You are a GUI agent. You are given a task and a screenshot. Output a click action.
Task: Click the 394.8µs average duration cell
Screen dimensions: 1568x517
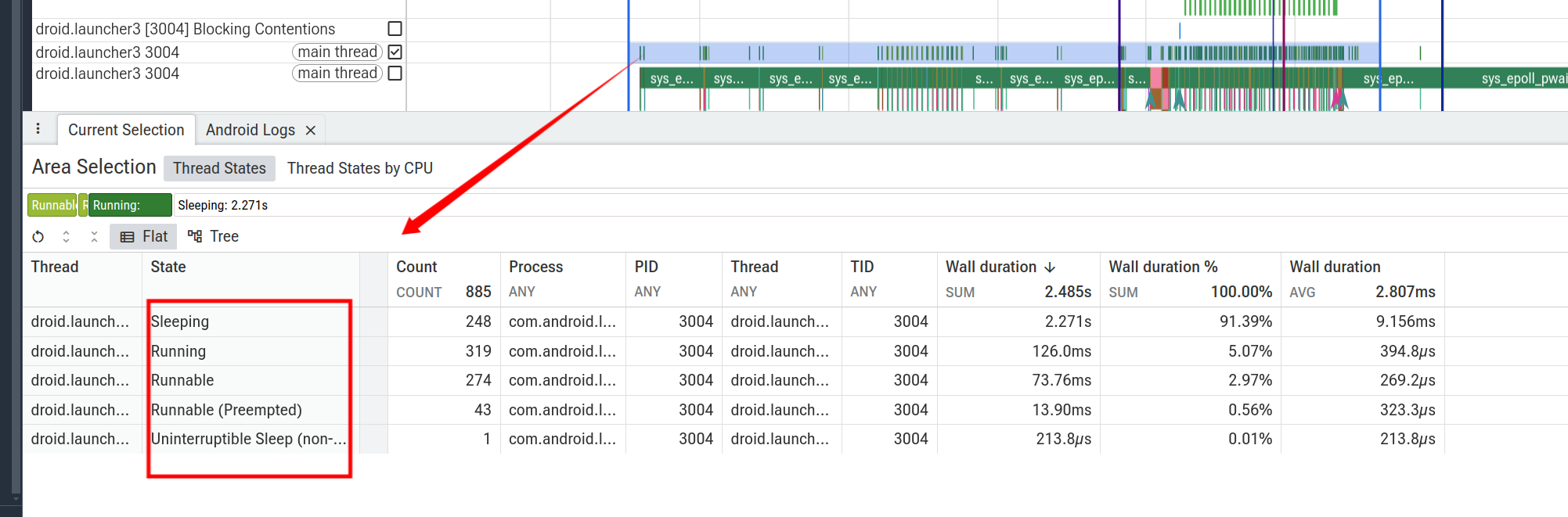click(x=1362, y=351)
